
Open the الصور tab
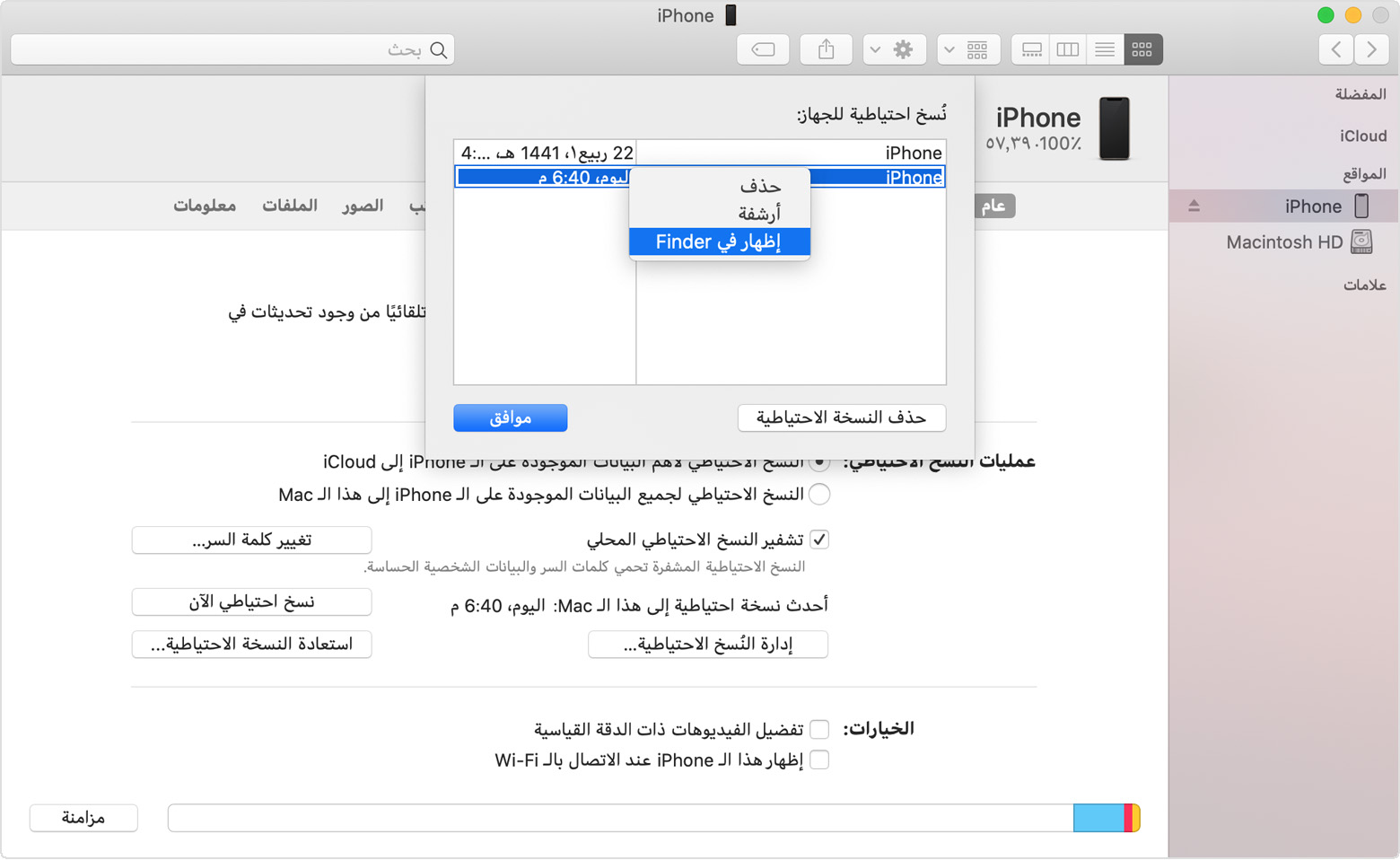363,206
